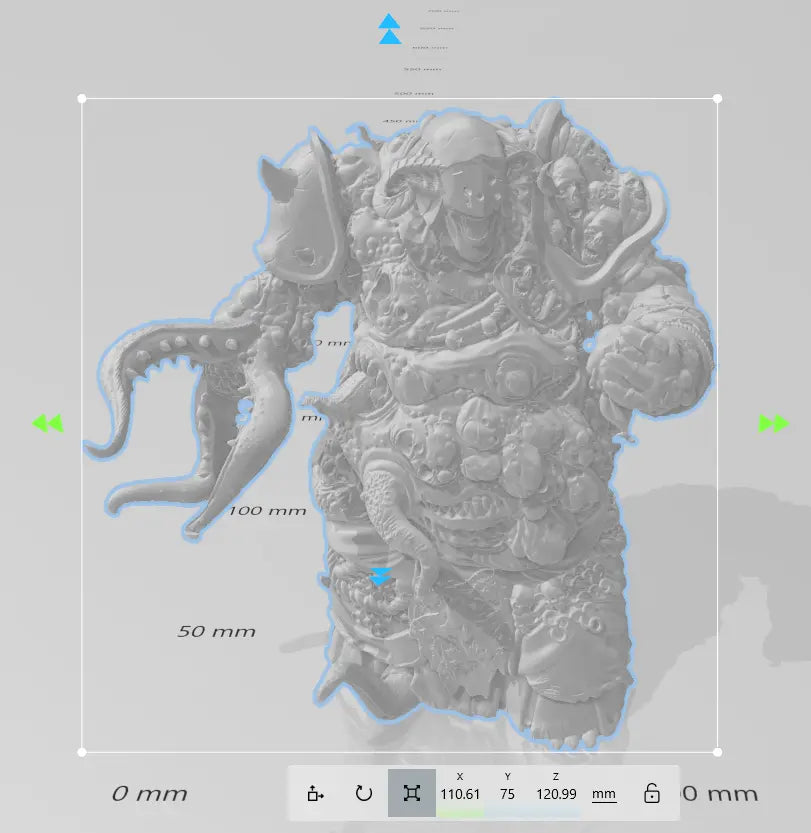Click the blue down arrow on the model's waist
The width and height of the screenshot is (811, 833).
point(381,574)
